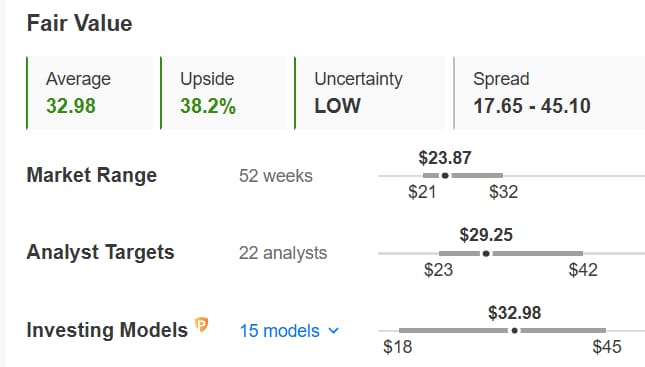645x367 pixels.
Task: Click the $42 analyst high target label
Action: (x=583, y=270)
